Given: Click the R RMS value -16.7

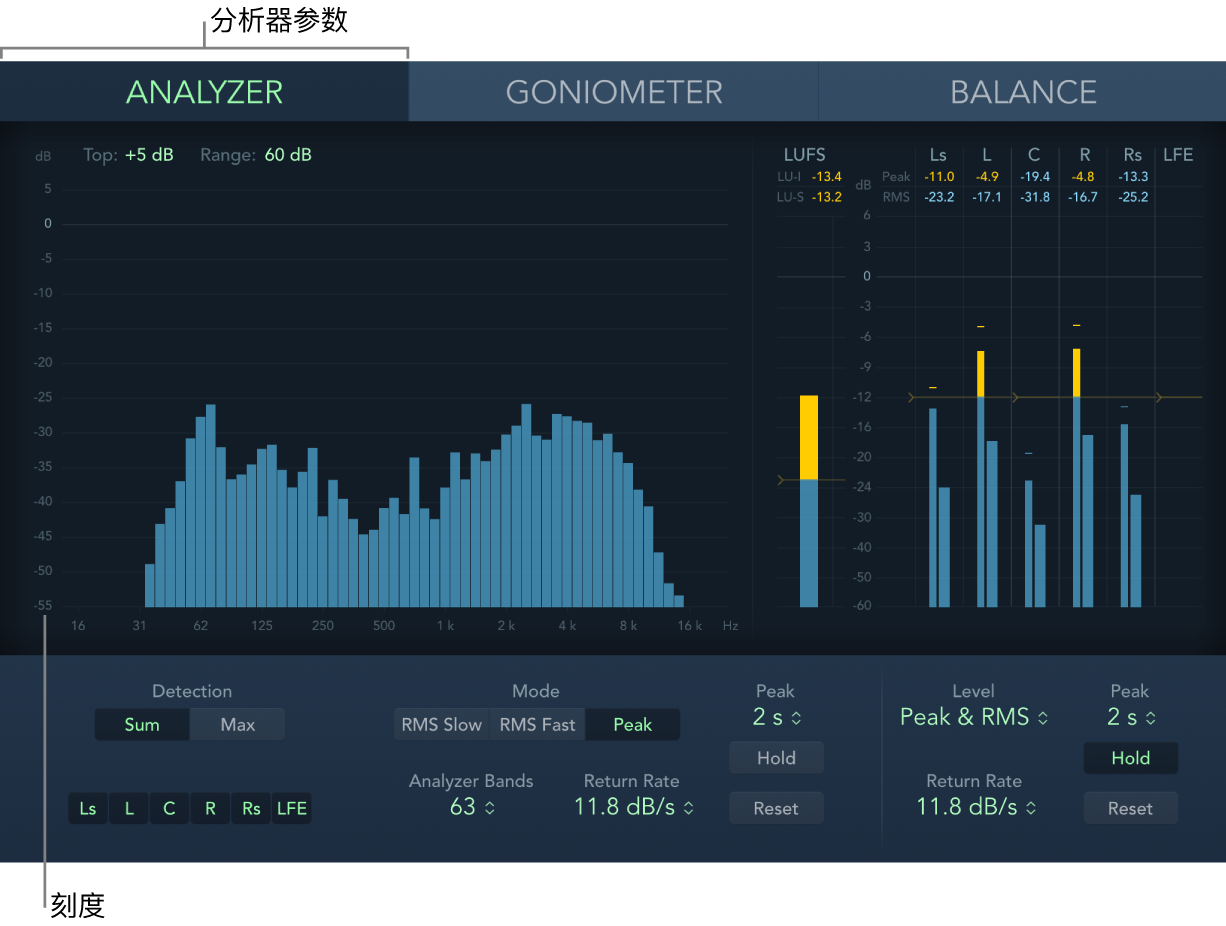Looking at the screenshot, I should point(1084,197).
